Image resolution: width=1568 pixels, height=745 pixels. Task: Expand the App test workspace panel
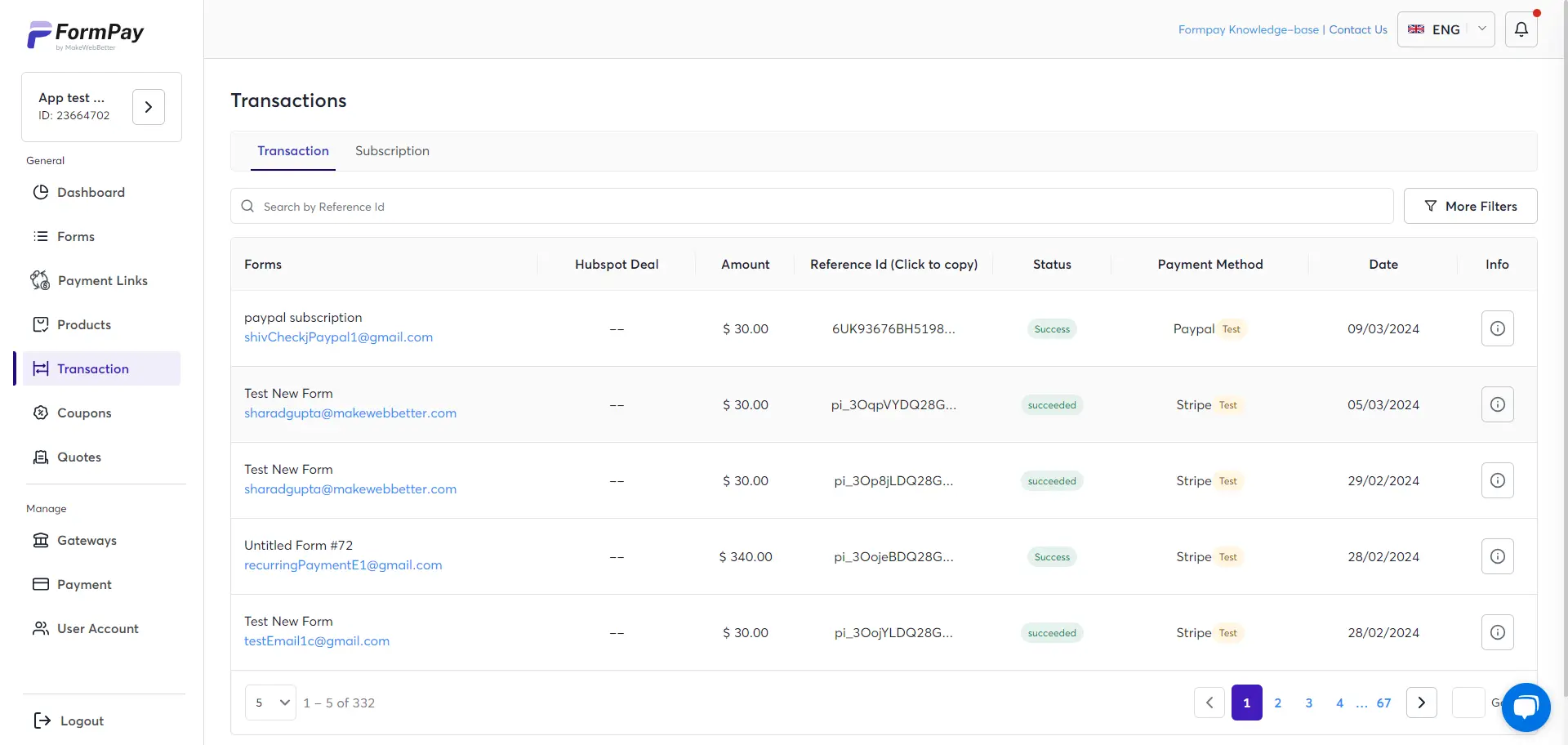coord(148,106)
